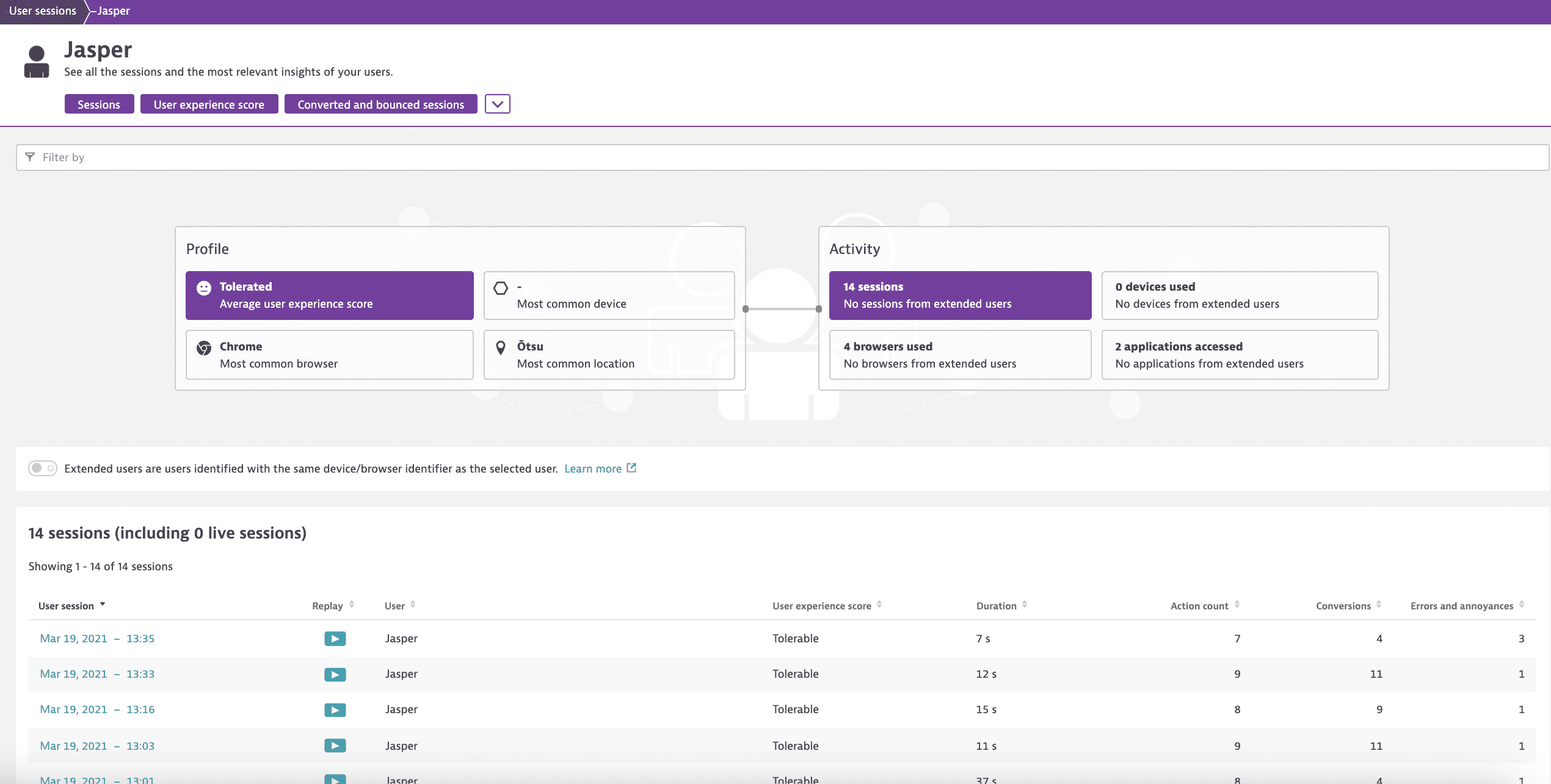Play session replay for Mar 19, 13:03

(335, 746)
